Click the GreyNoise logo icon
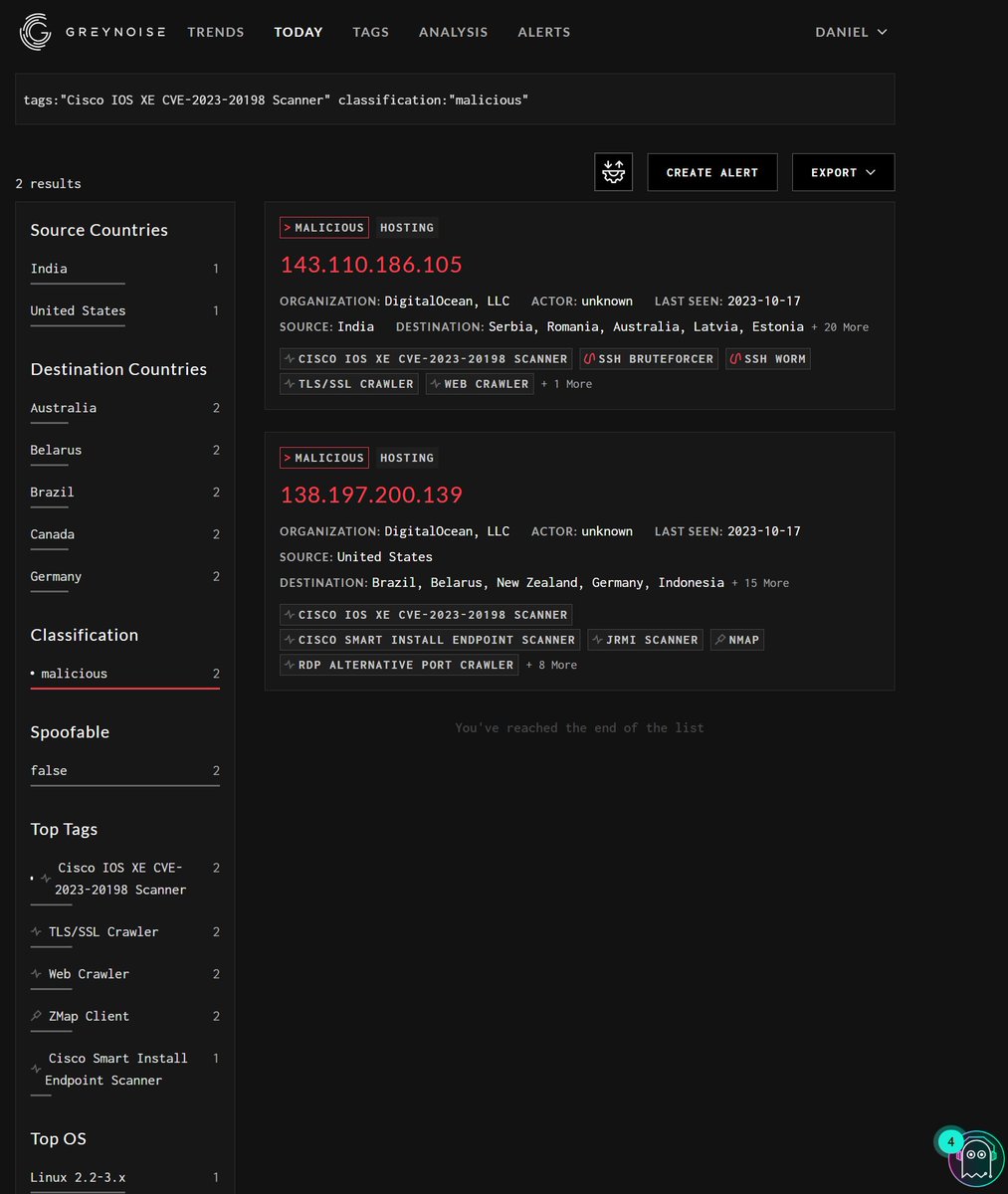 coord(35,32)
